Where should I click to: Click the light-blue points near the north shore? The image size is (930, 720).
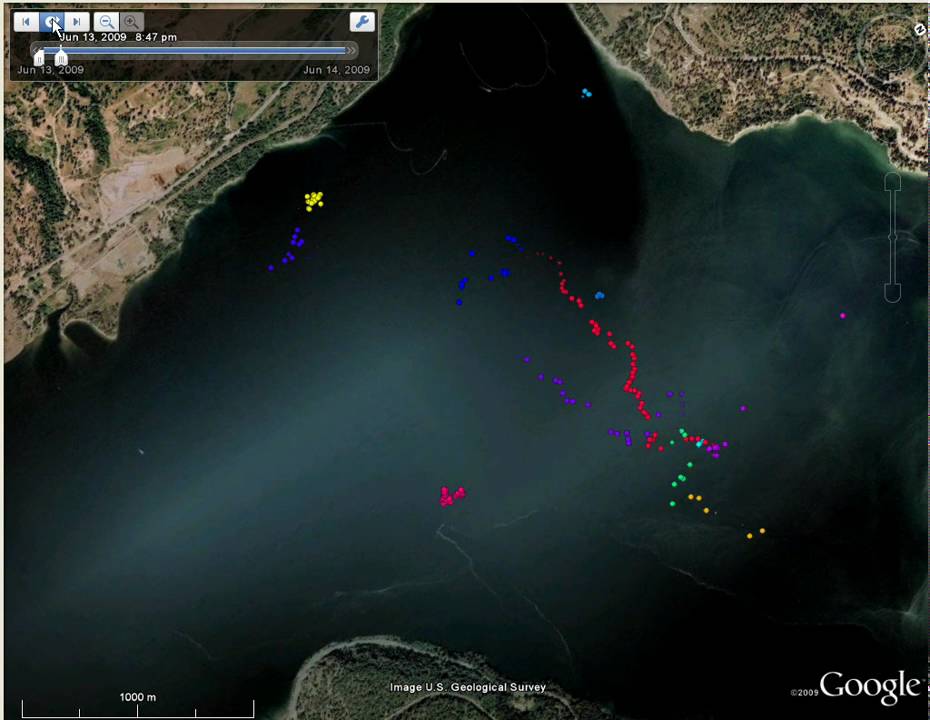tap(587, 93)
